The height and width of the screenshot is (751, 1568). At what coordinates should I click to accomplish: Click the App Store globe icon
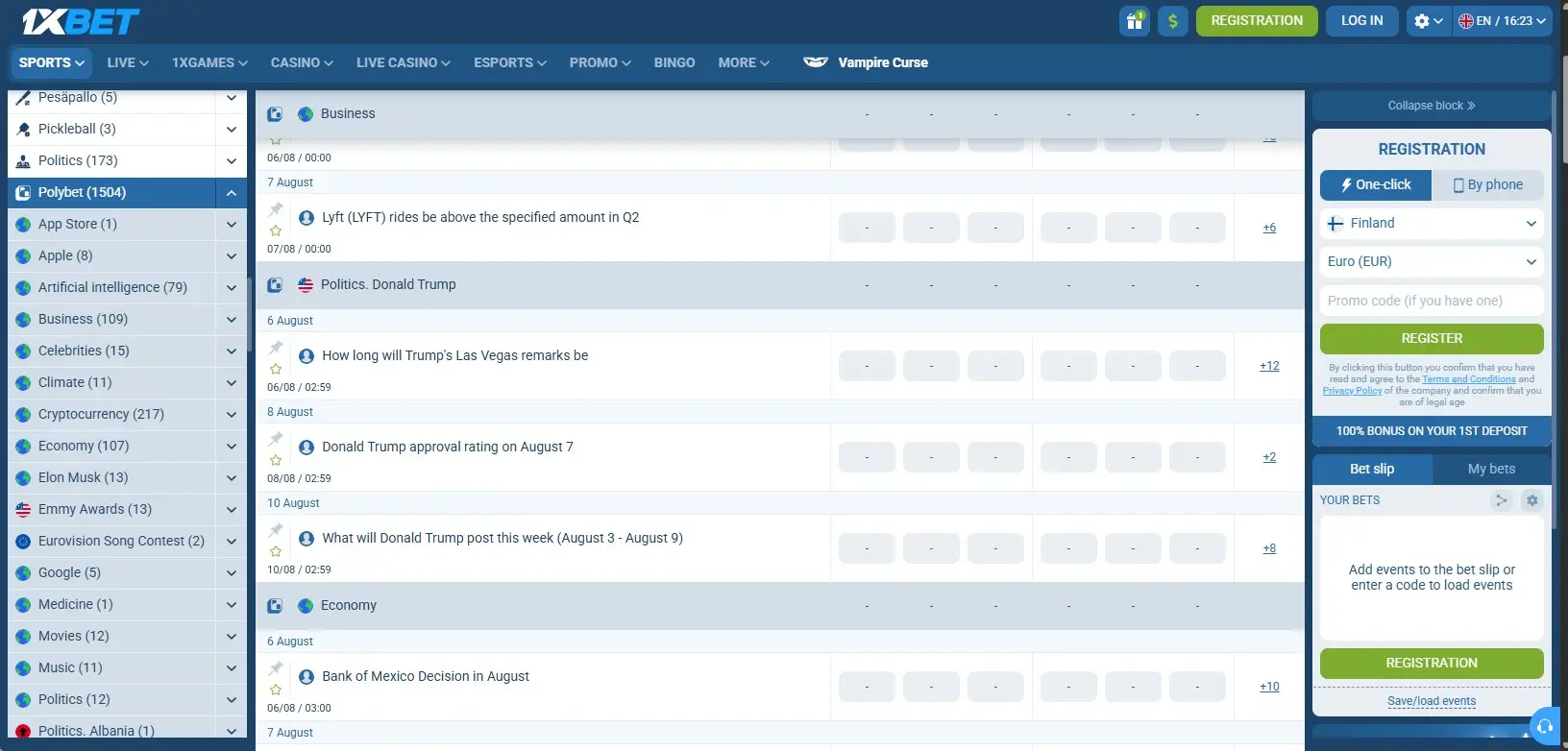click(23, 225)
